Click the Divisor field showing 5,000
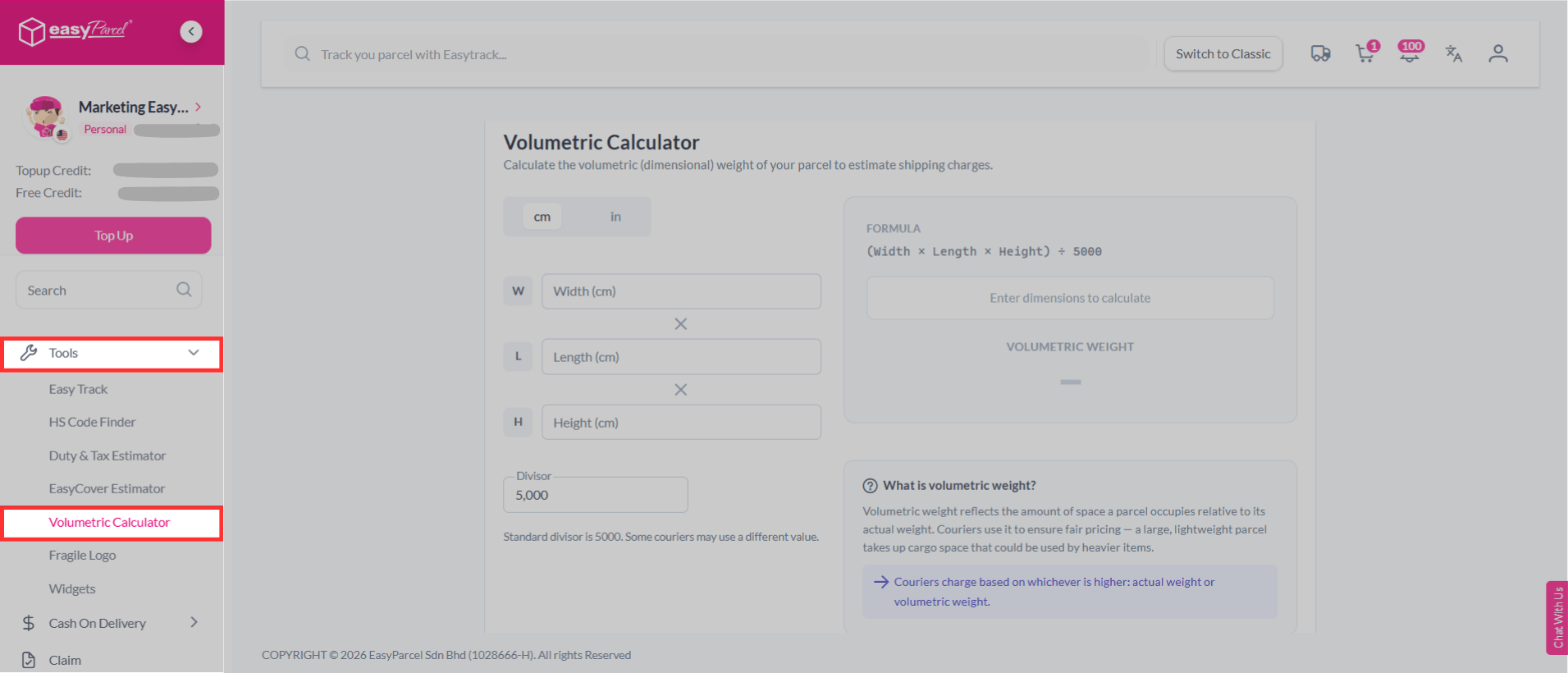 click(596, 495)
